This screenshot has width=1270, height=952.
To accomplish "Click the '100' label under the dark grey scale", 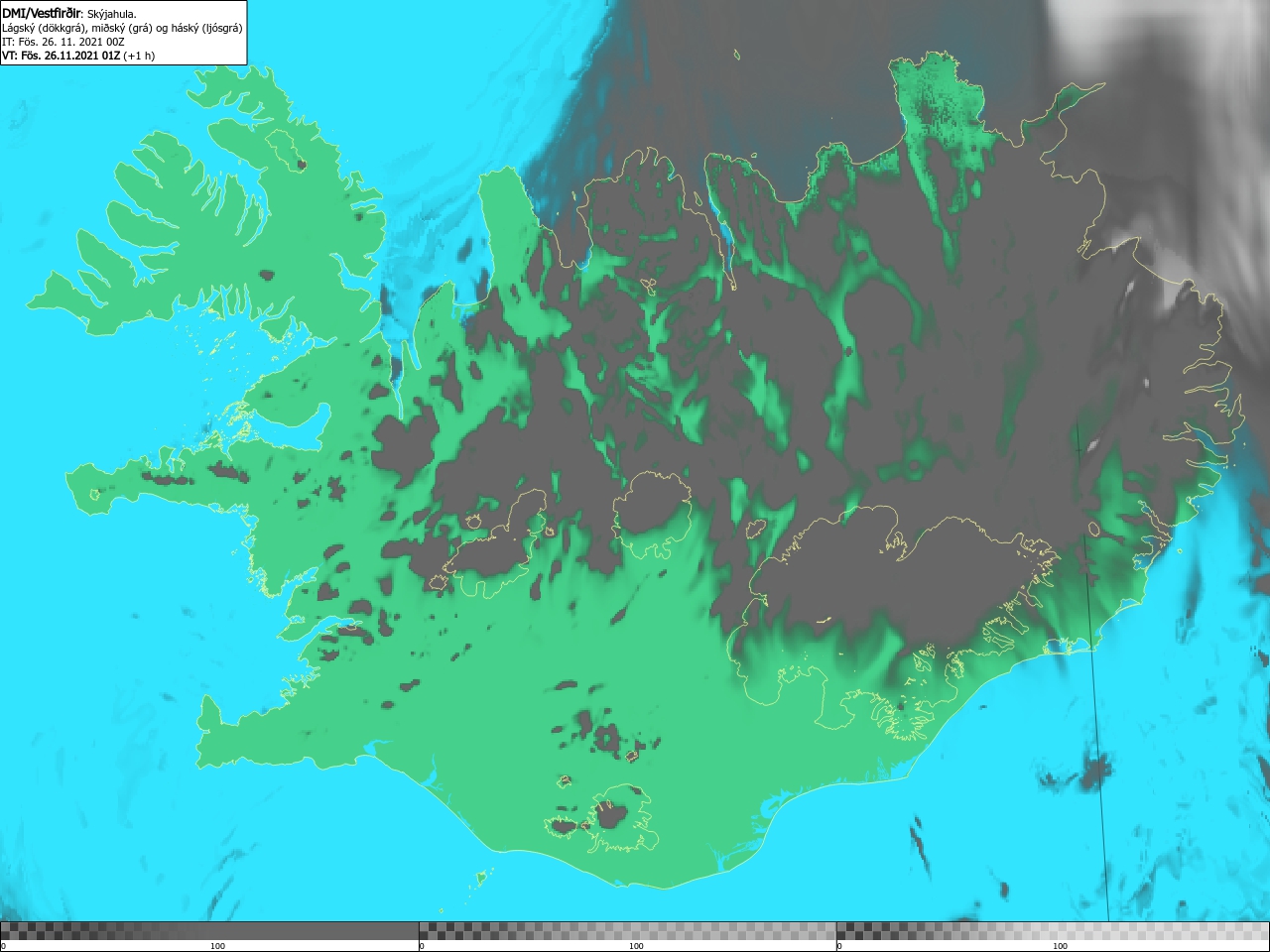I will [x=217, y=946].
